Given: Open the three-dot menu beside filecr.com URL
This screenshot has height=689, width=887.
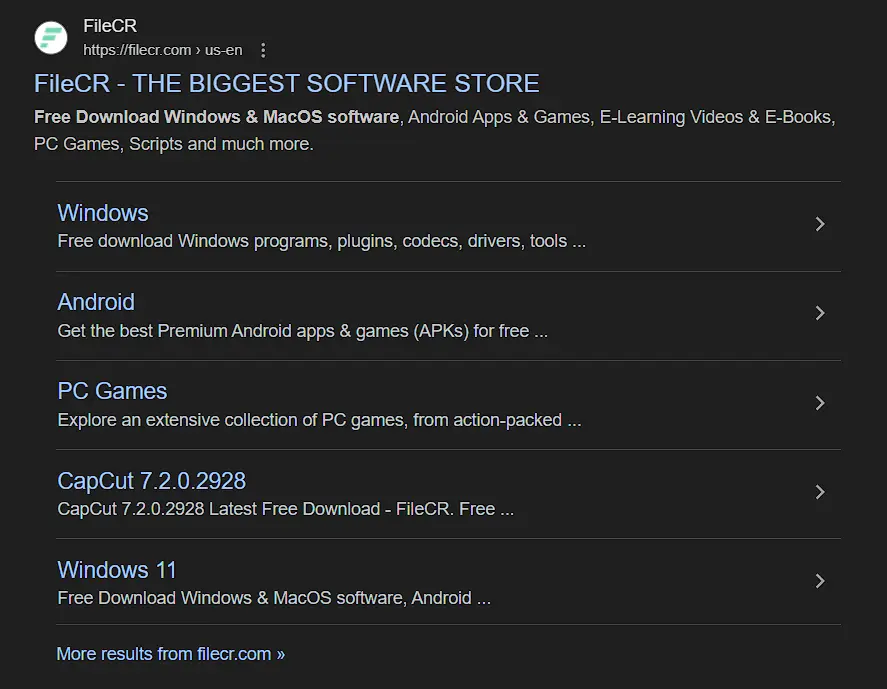Looking at the screenshot, I should click(263, 50).
